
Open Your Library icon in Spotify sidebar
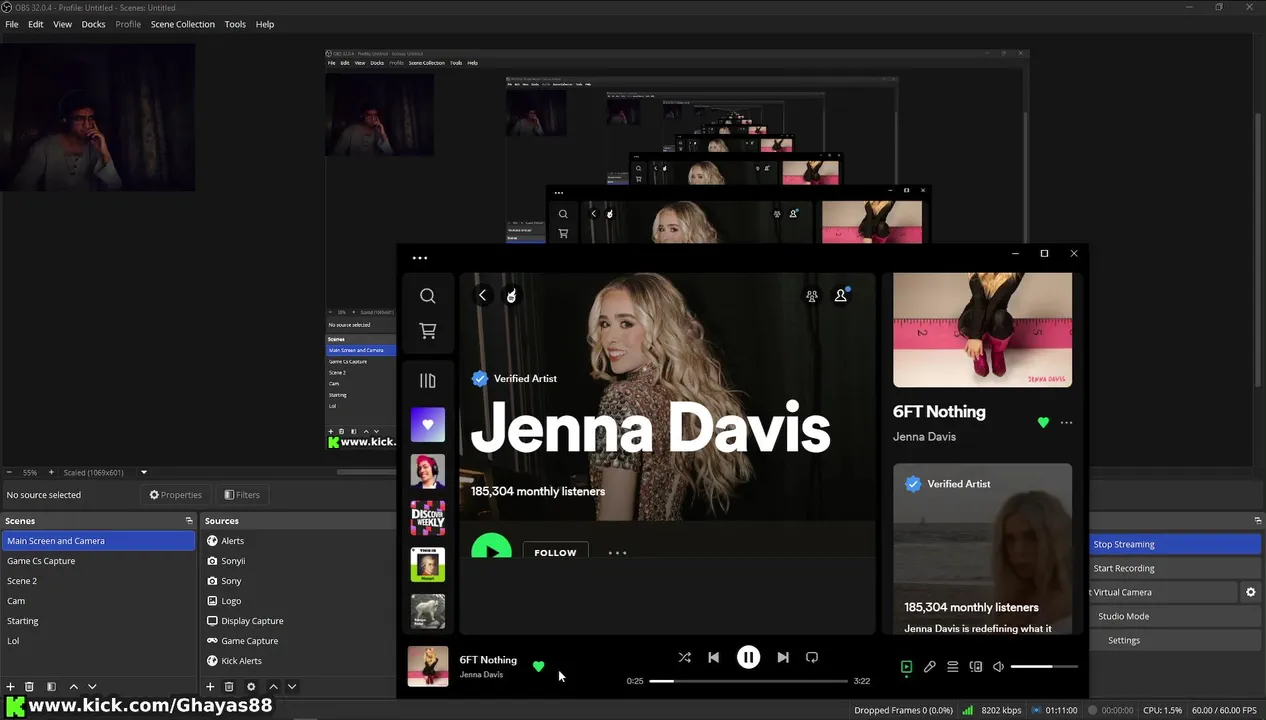point(427,381)
